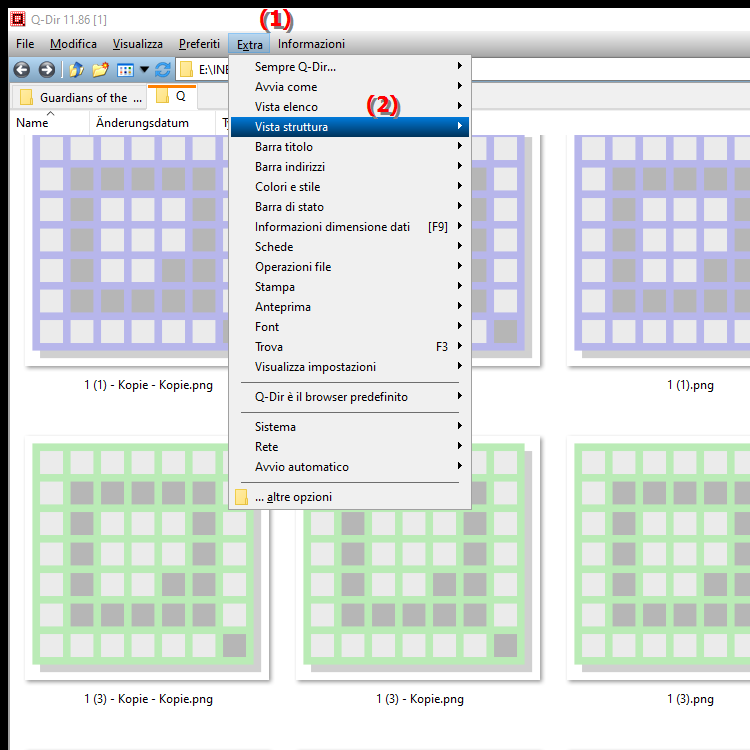Select the thumbnail of 1 (3) - Kopie.png
Viewport: 750px width, 750px height.
418,593
